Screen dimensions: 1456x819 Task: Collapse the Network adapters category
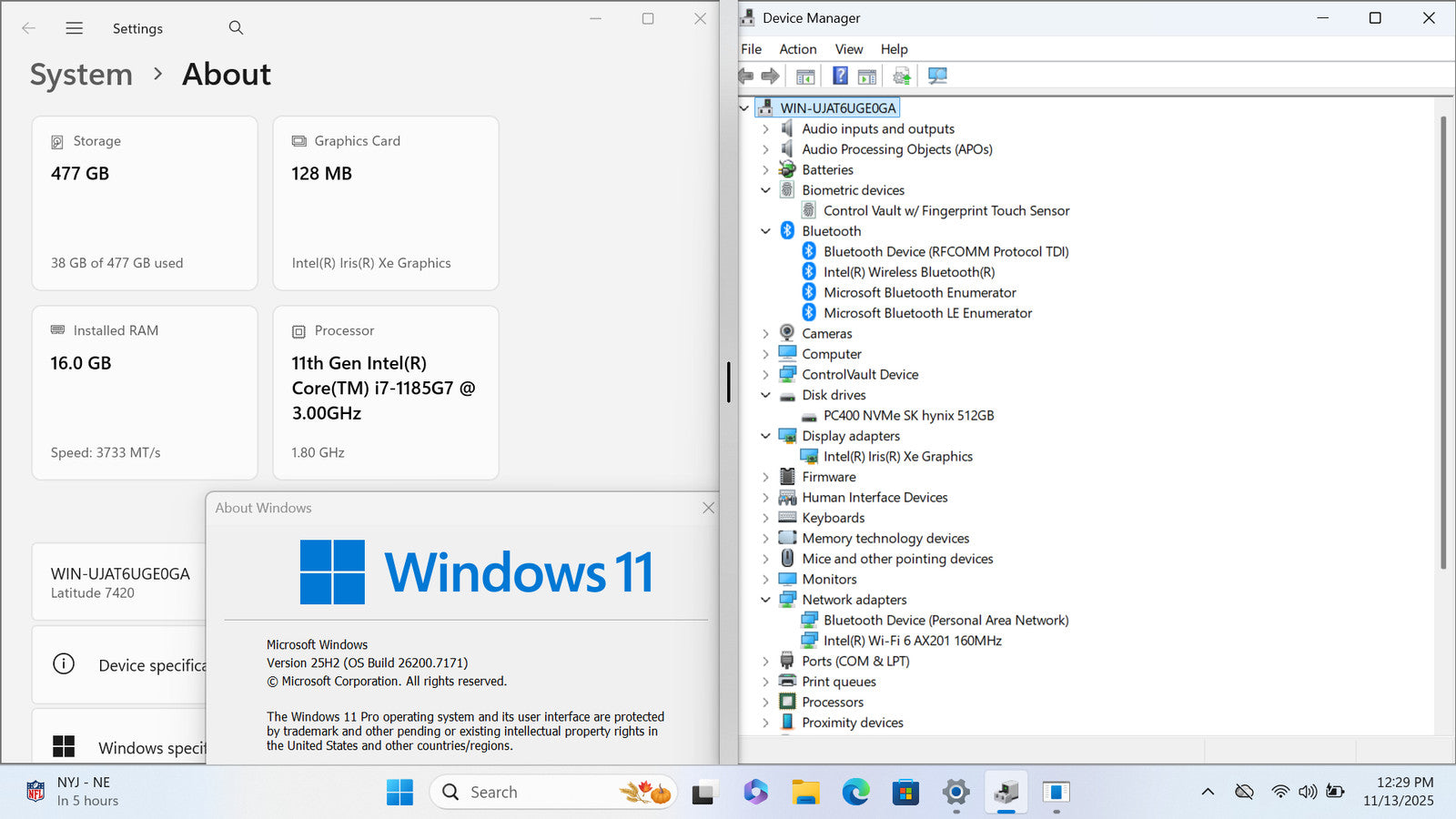[765, 600]
